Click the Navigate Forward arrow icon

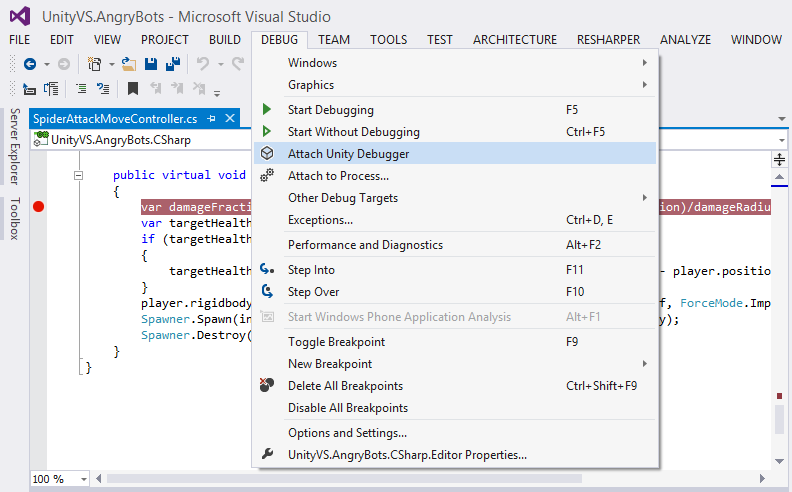tap(64, 64)
